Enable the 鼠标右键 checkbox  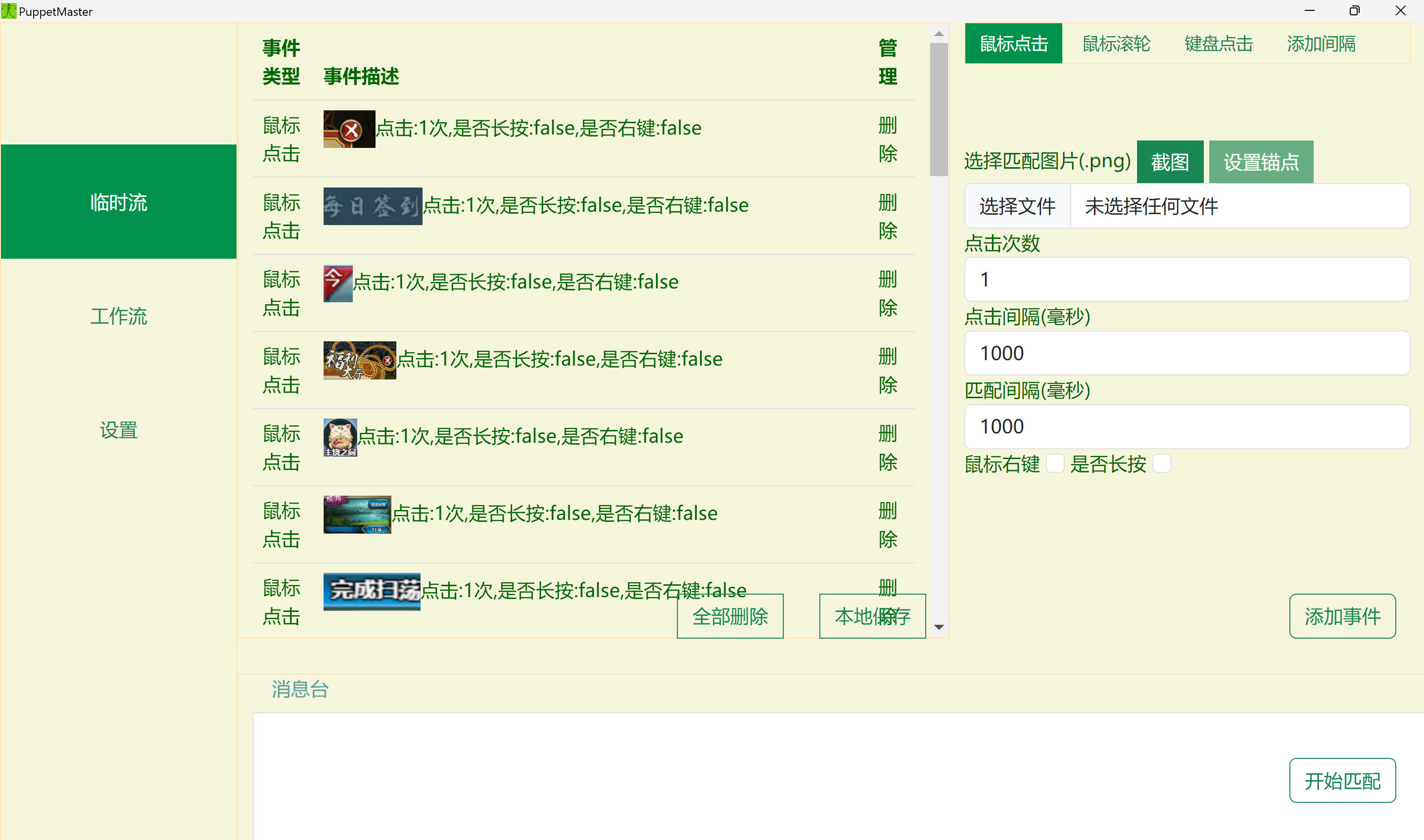tap(1055, 463)
